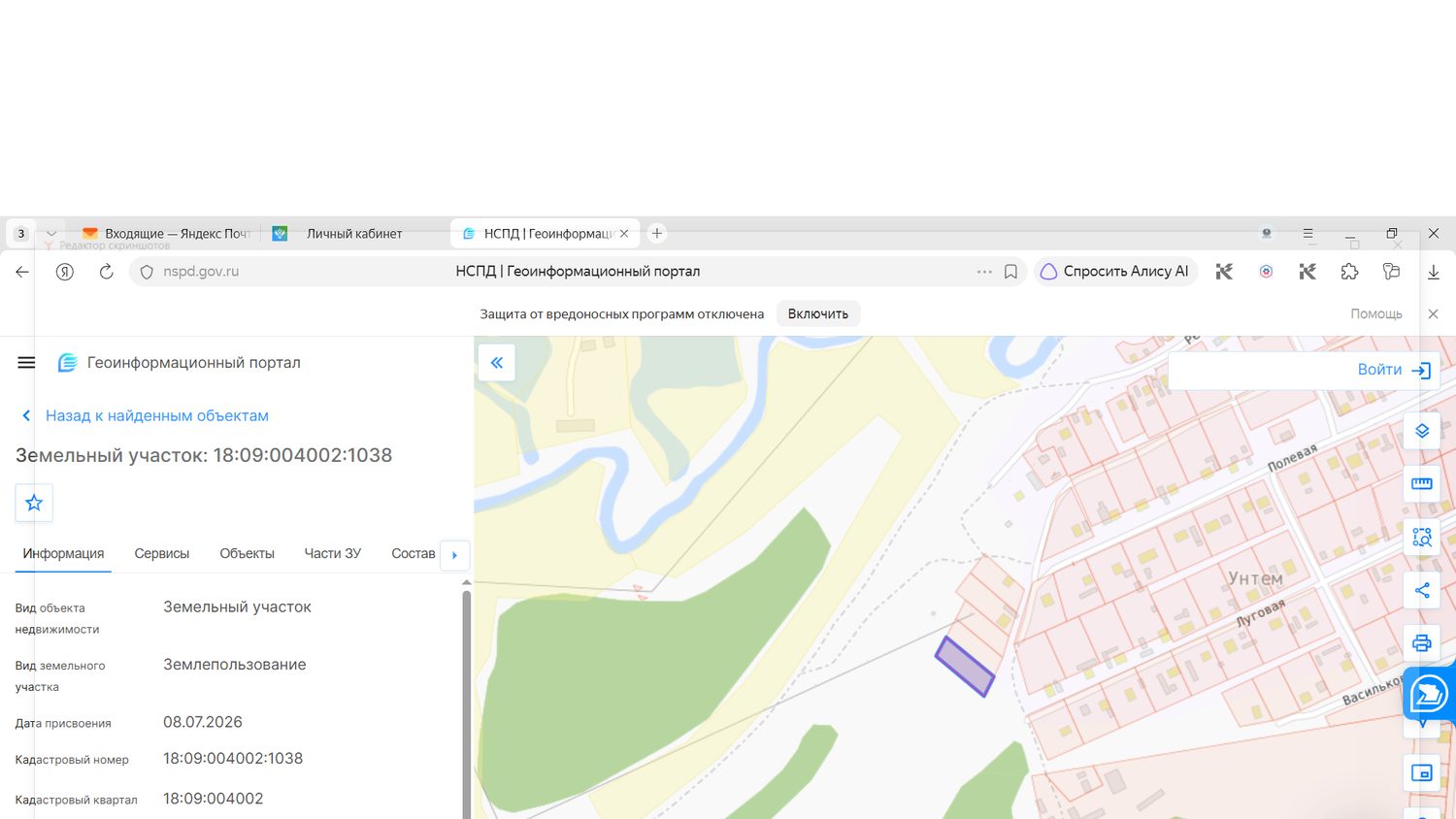Viewport: 1456px width, 819px height.
Task: Switch to the Личный кабинет browser tab
Action: click(x=354, y=234)
